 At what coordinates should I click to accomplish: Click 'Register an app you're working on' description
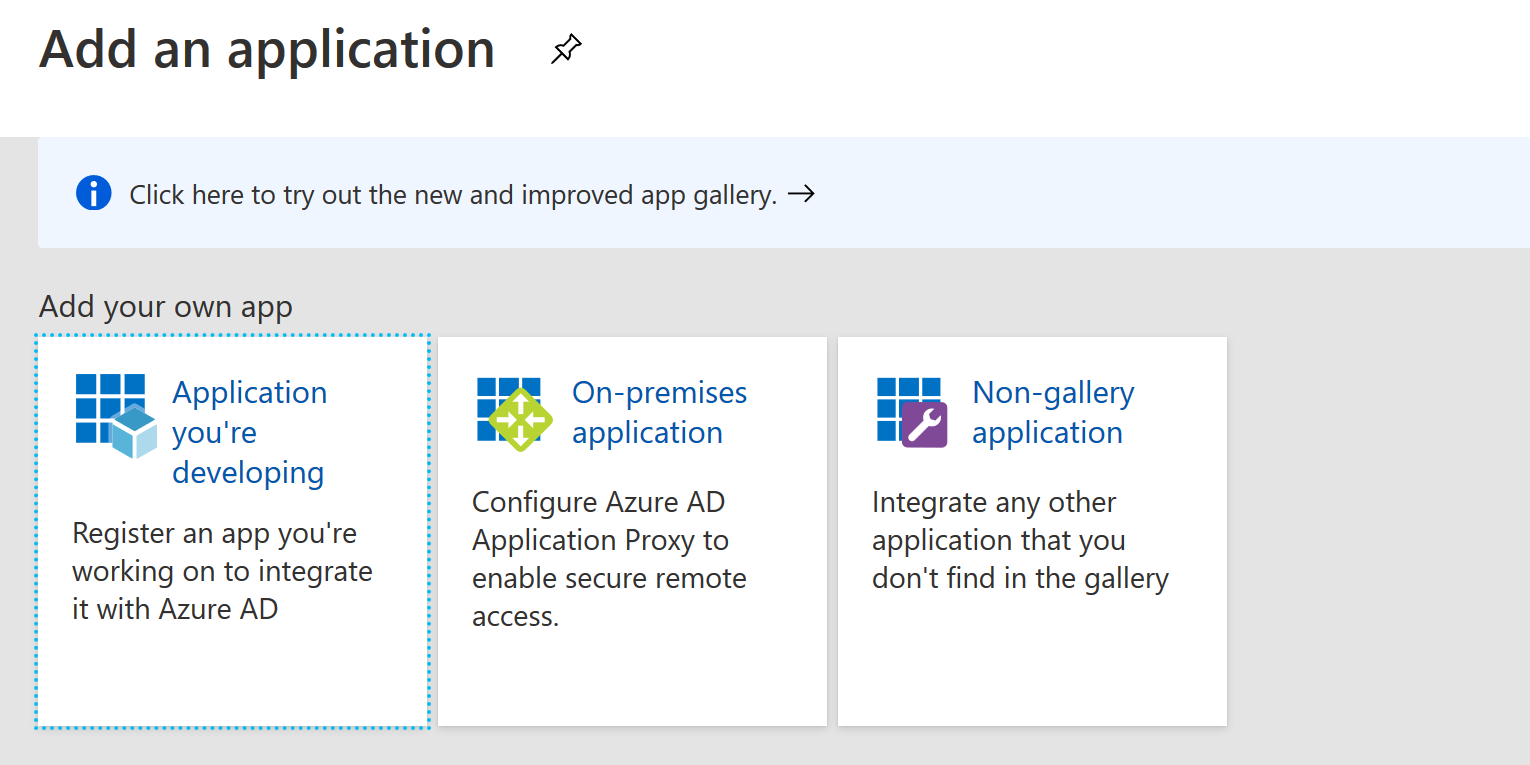(x=222, y=571)
